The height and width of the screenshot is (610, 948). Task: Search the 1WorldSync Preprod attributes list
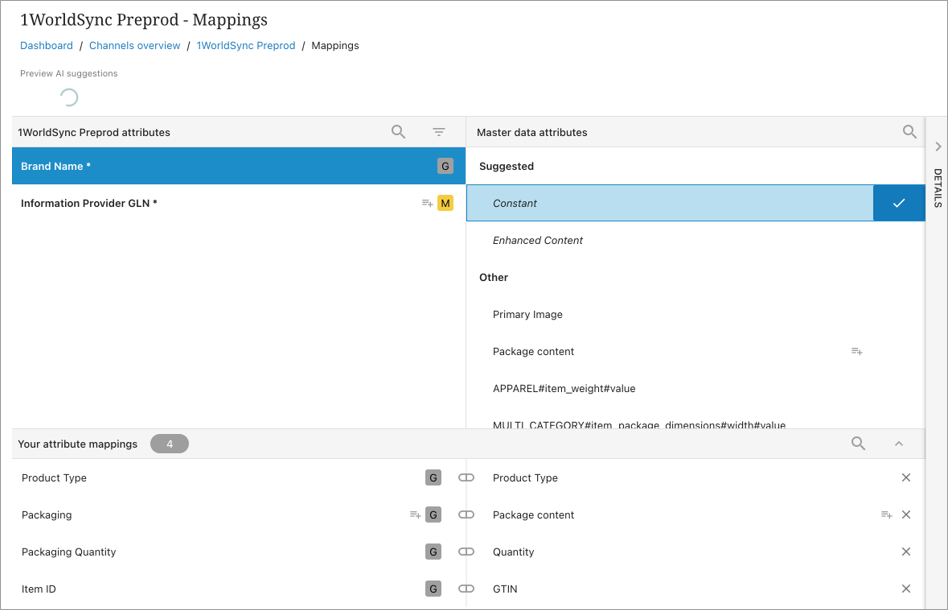[x=398, y=132]
